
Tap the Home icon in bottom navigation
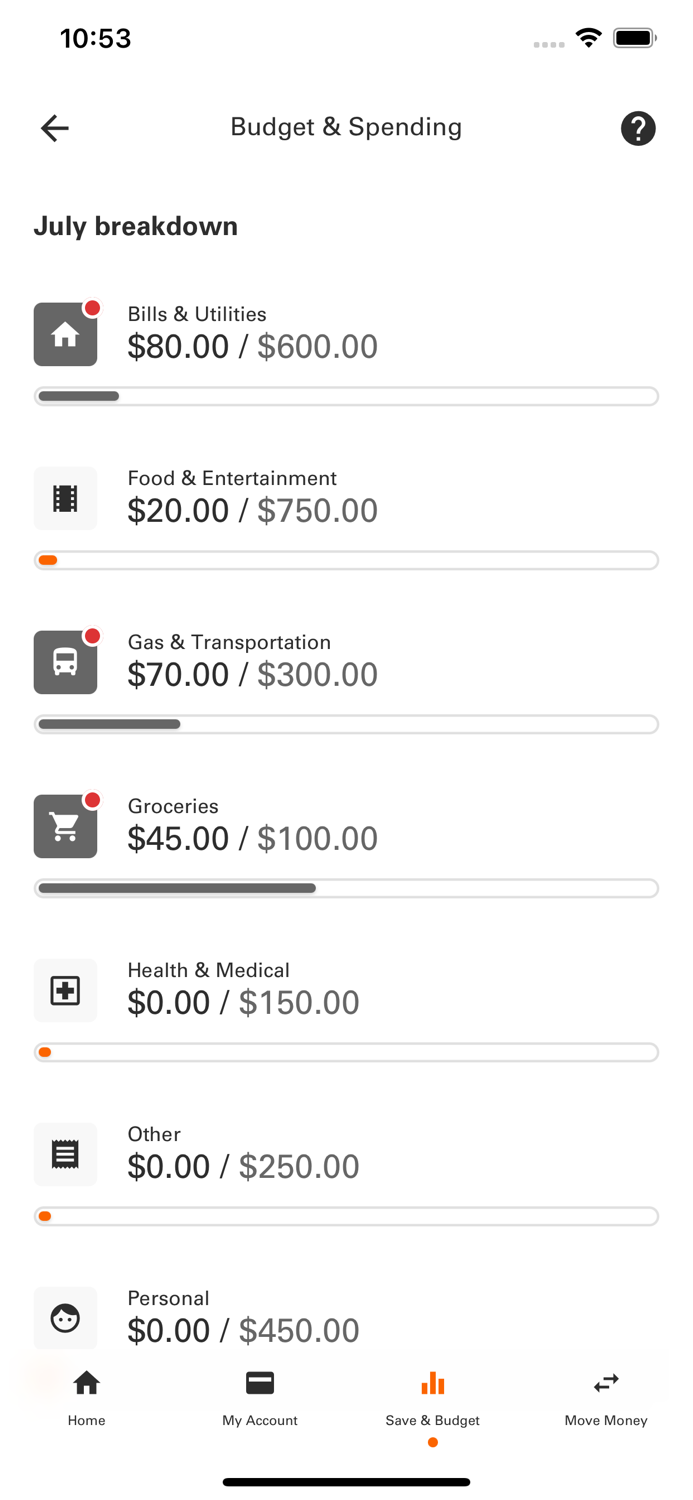pyautogui.click(x=86, y=1383)
